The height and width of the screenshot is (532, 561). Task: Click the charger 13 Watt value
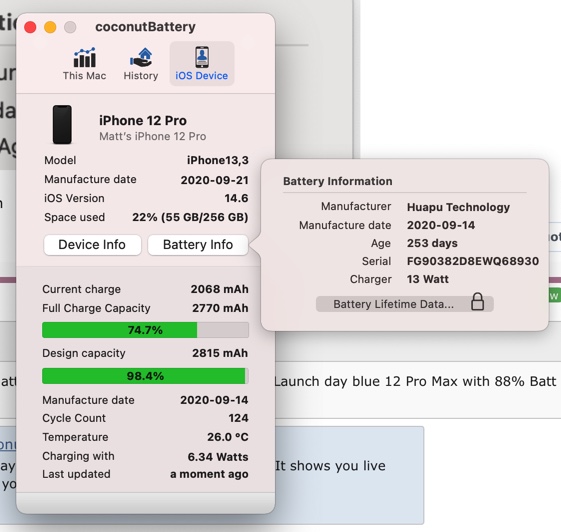pos(428,279)
